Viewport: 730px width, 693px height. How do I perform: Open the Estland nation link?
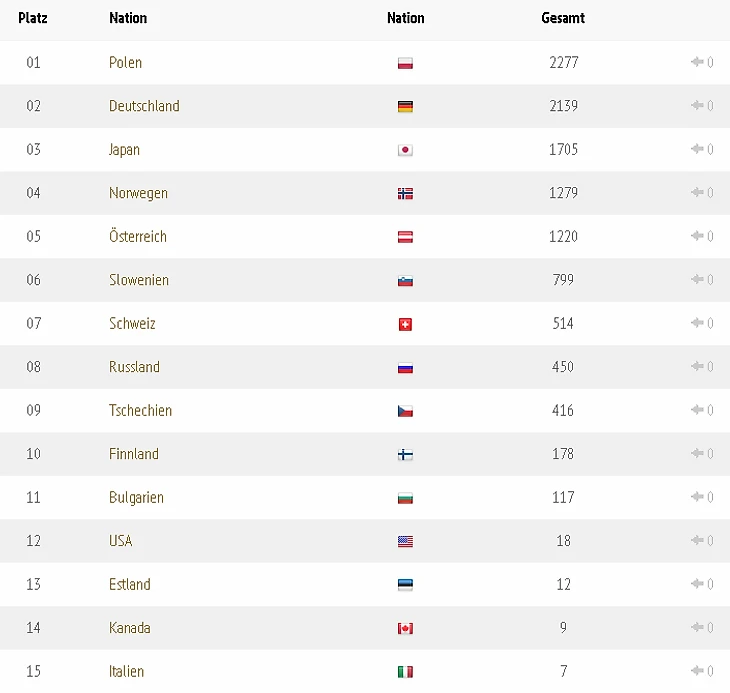point(129,585)
